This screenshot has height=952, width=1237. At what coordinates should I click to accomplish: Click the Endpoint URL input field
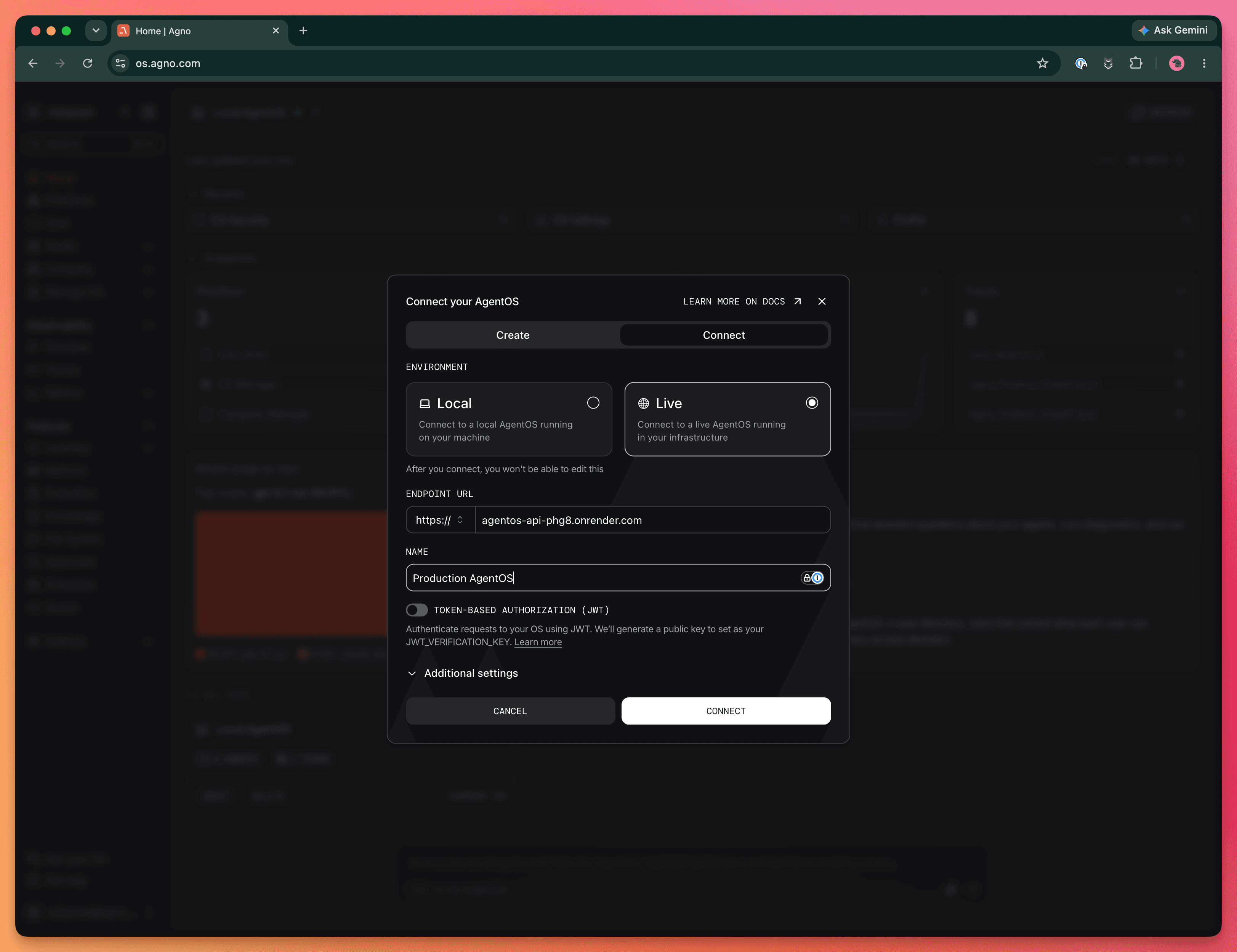tap(652, 520)
